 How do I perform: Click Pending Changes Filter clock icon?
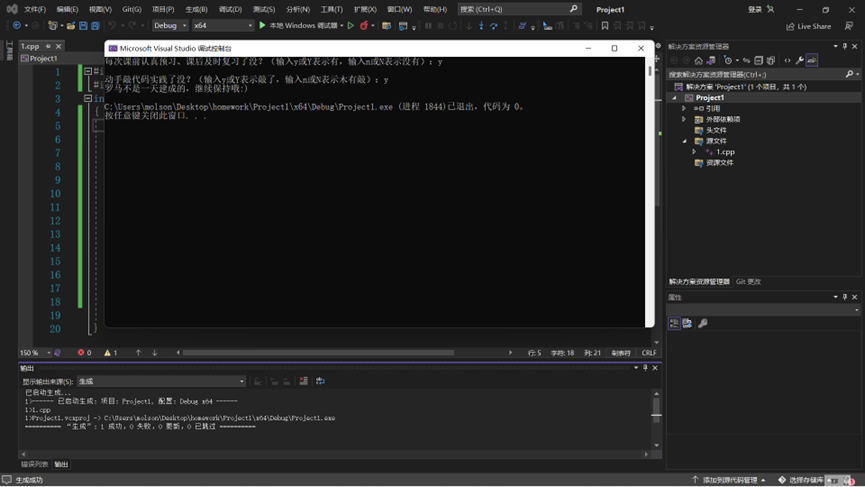(728, 61)
